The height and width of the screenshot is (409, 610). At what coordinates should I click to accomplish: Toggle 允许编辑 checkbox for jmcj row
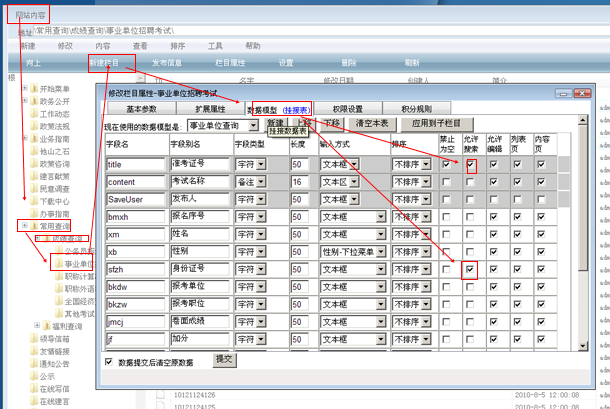click(494, 322)
